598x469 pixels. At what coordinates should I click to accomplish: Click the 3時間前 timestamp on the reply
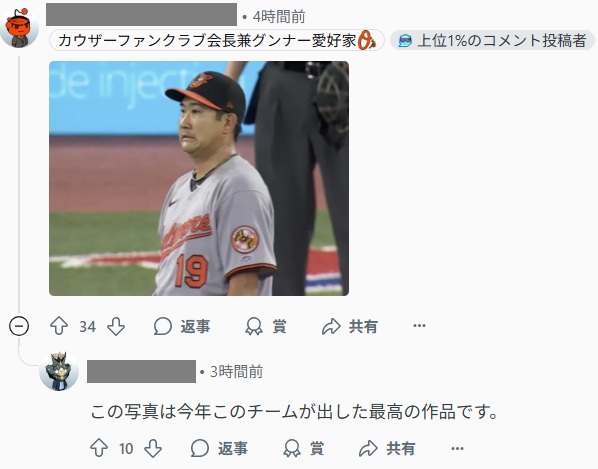coord(236,371)
